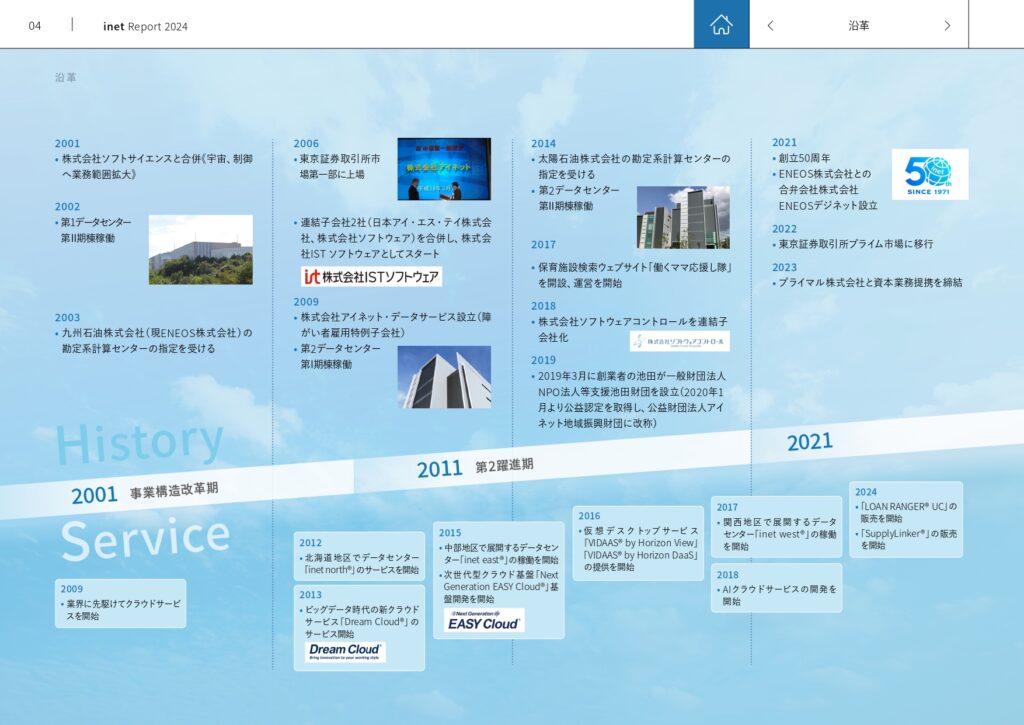Click the 2015 inet east service text

501,554
